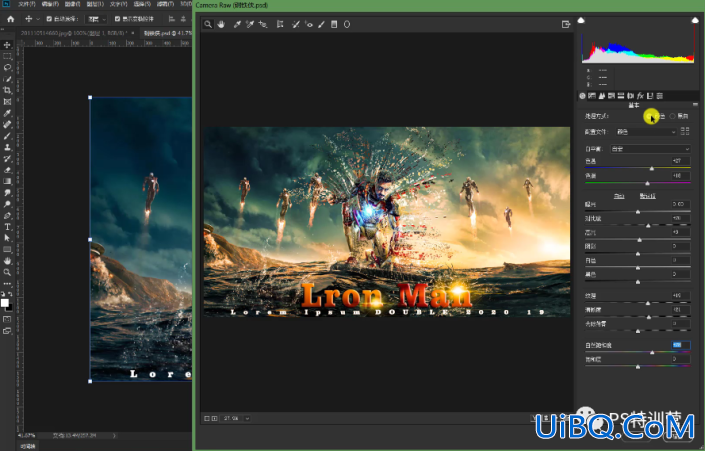
Task: Open Edit Toolbar three-dots button
Action: pos(7,284)
